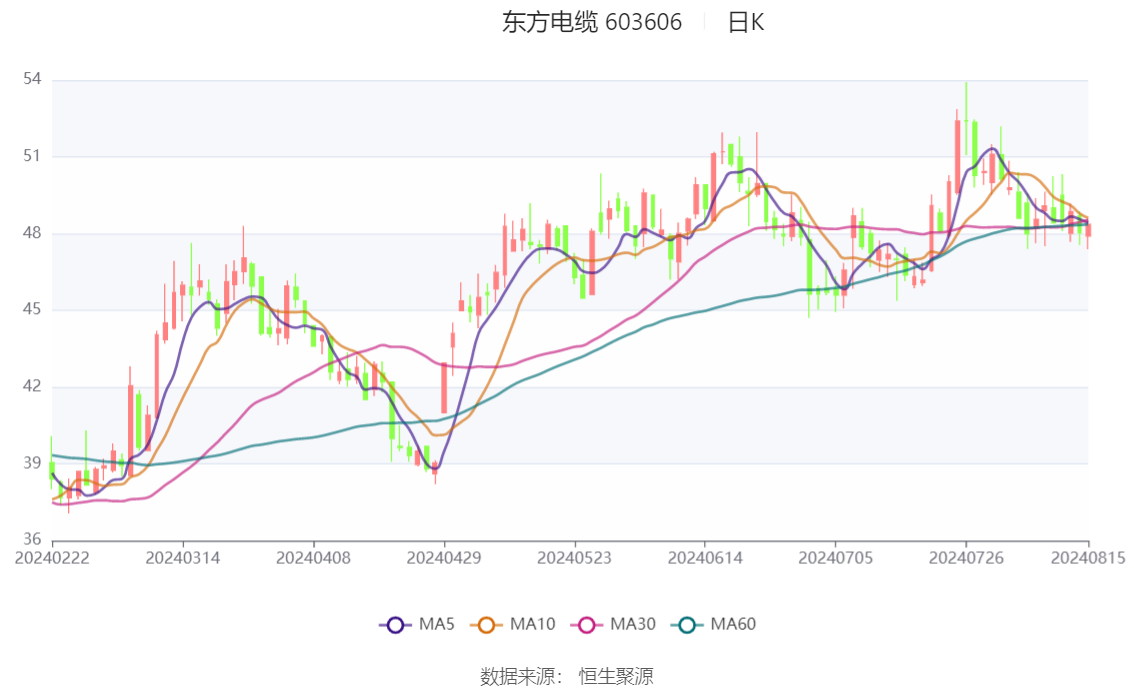1134x689 pixels.
Task: Click the chart title 东方电缆 603606
Action: pos(592,22)
